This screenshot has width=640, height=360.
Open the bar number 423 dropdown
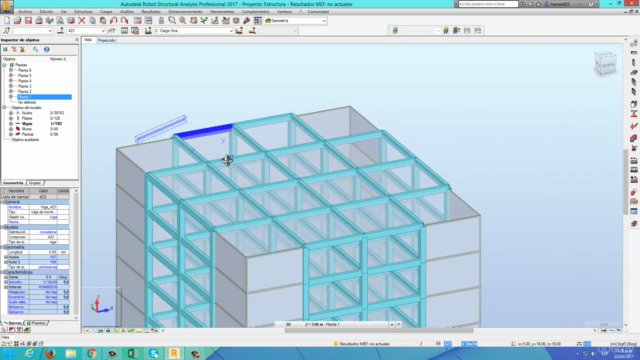(103, 31)
